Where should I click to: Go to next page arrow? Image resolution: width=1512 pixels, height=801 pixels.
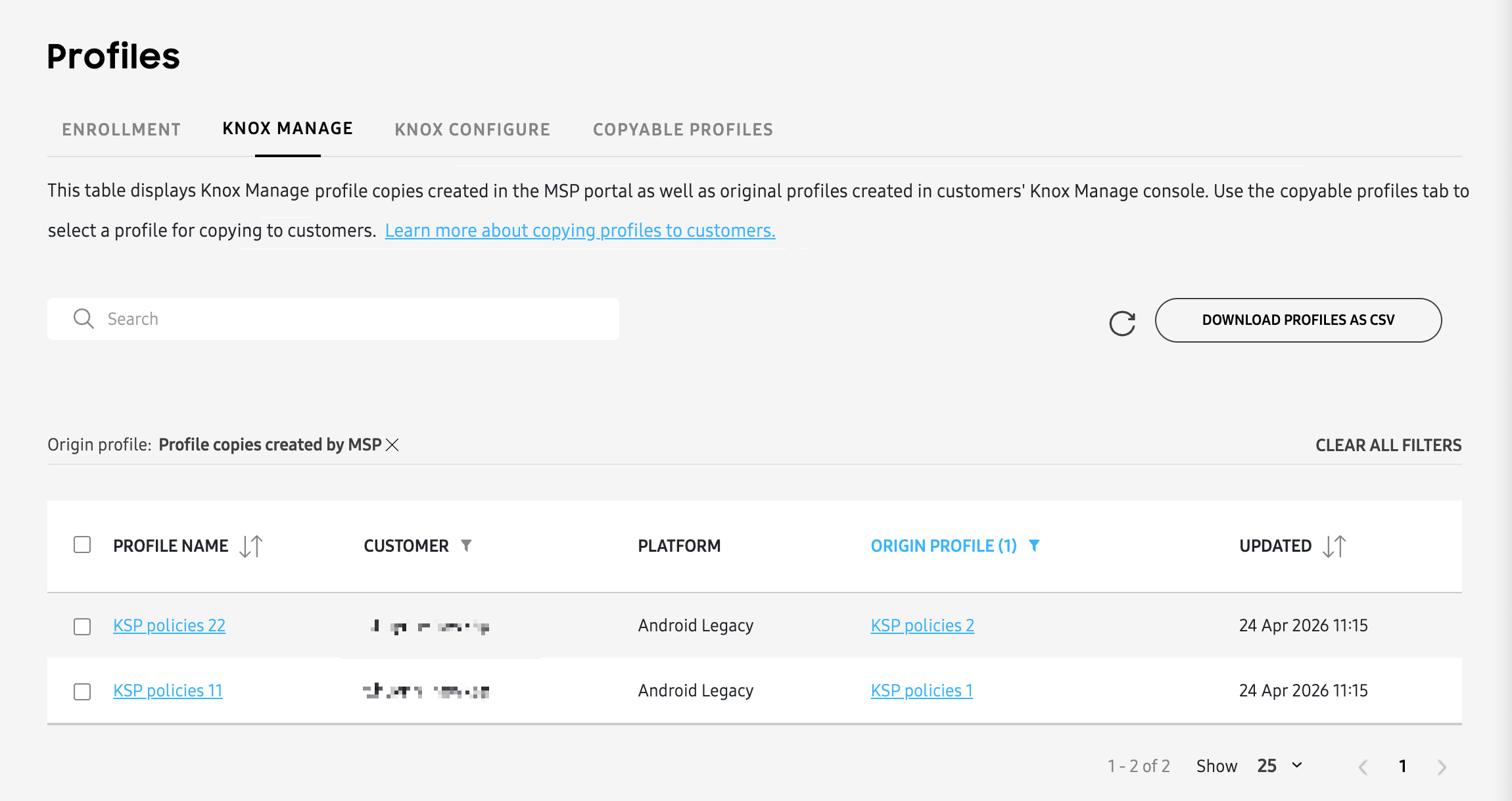point(1442,767)
